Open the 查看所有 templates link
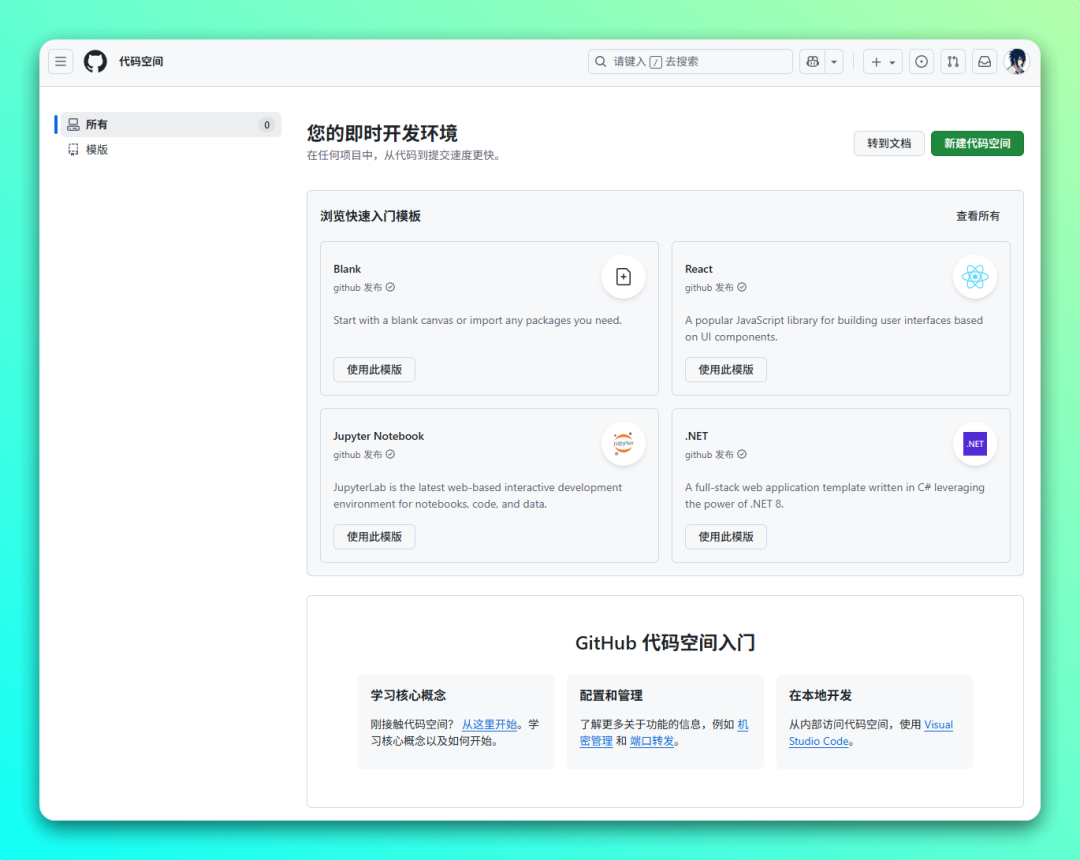1080x860 pixels. tap(977, 216)
